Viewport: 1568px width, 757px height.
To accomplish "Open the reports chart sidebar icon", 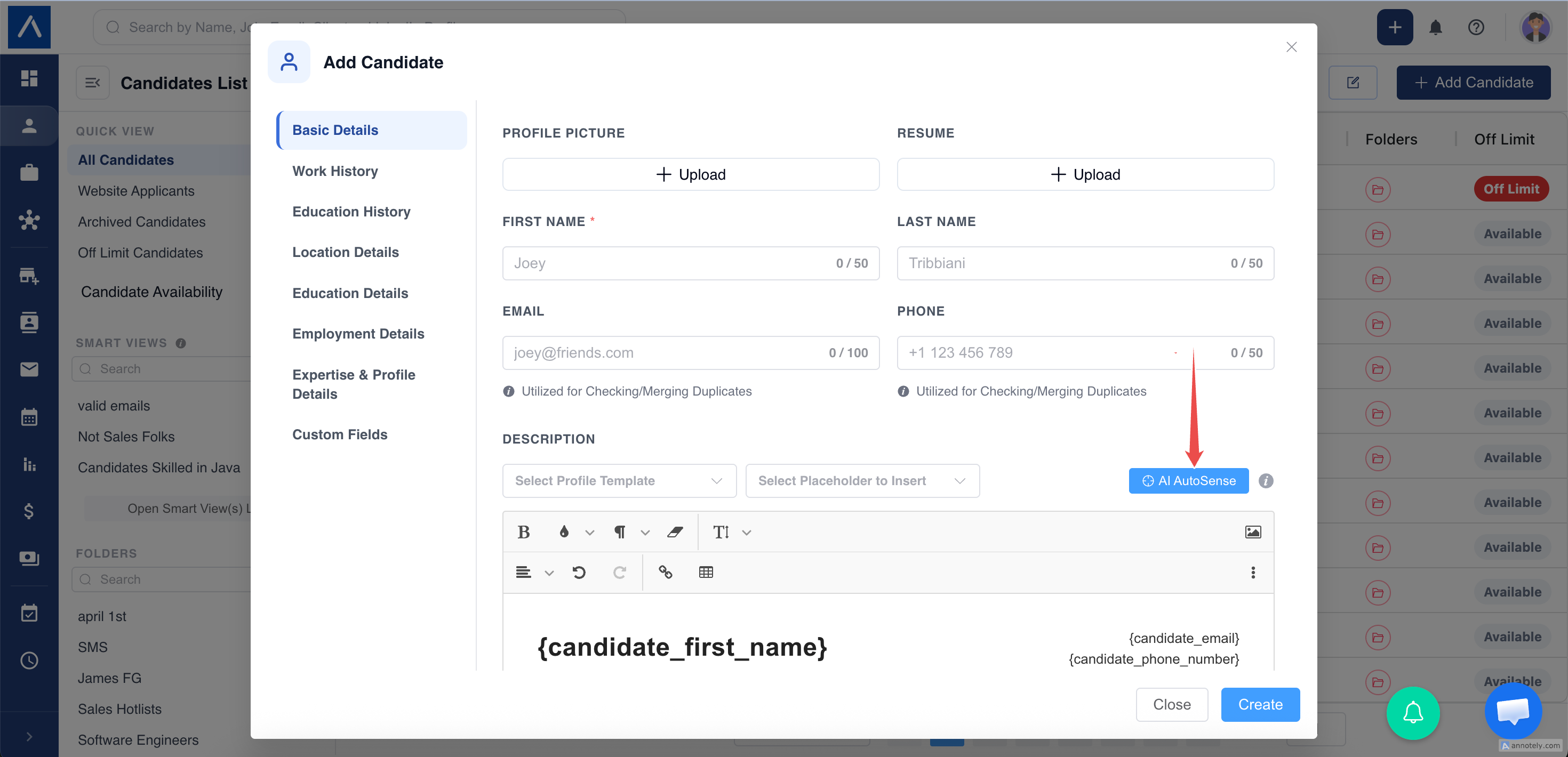I will pos(29,464).
